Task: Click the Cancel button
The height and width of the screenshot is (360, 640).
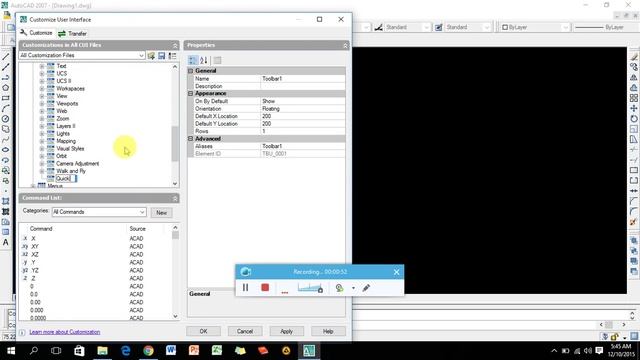Action: click(x=245, y=331)
